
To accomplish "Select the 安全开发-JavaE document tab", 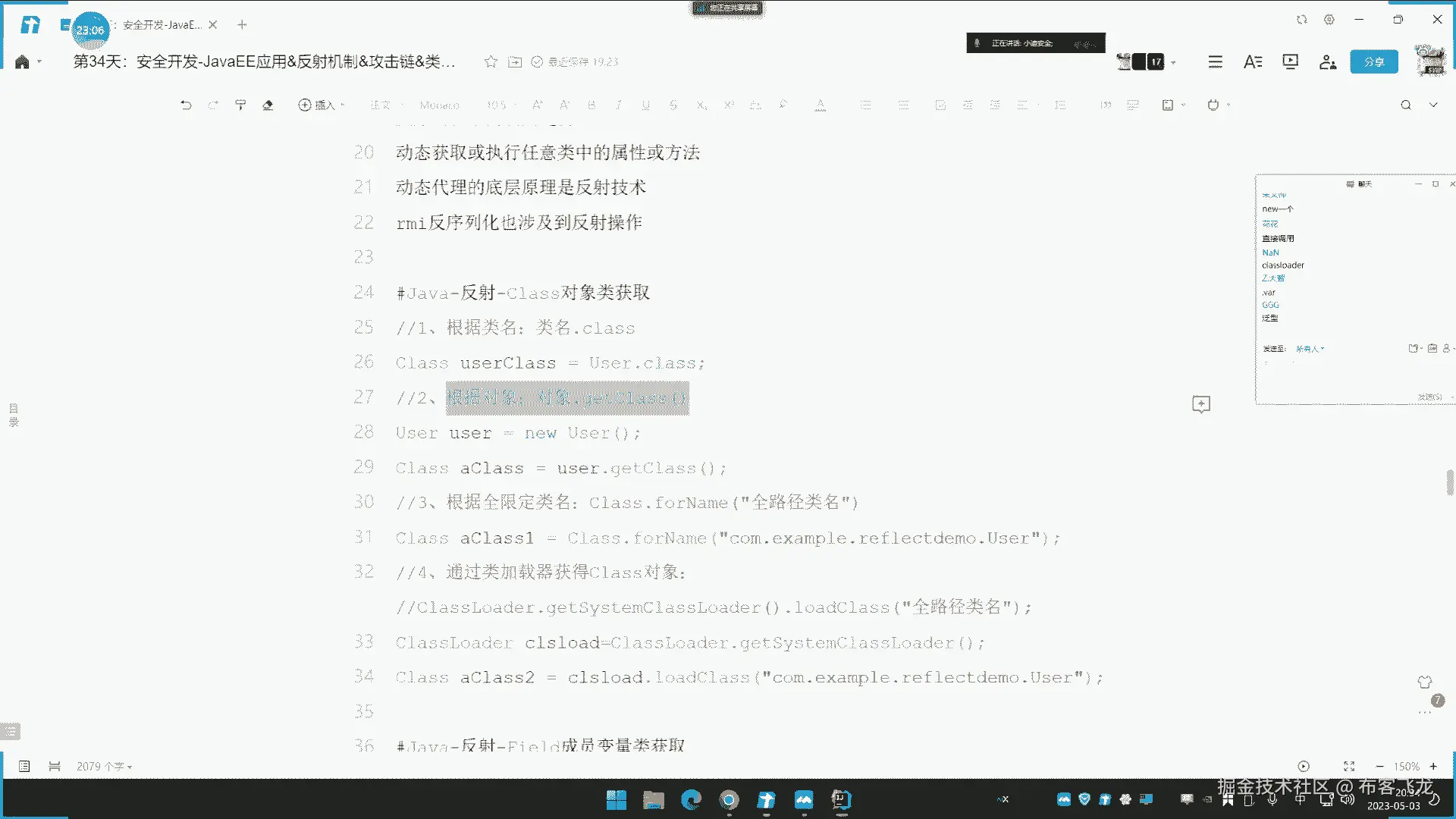I will coord(162,25).
